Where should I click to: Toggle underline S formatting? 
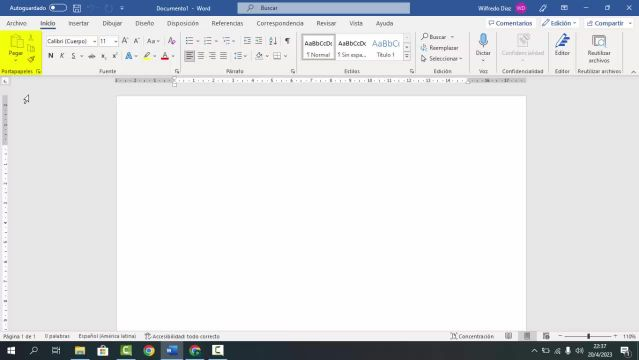73,56
